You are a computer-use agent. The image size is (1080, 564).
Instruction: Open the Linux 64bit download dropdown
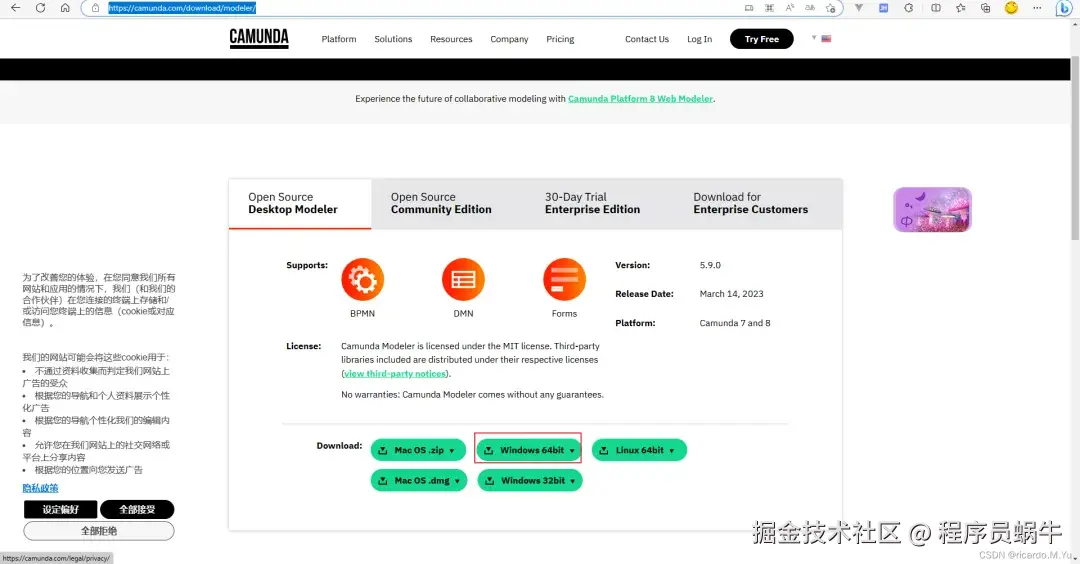639,450
